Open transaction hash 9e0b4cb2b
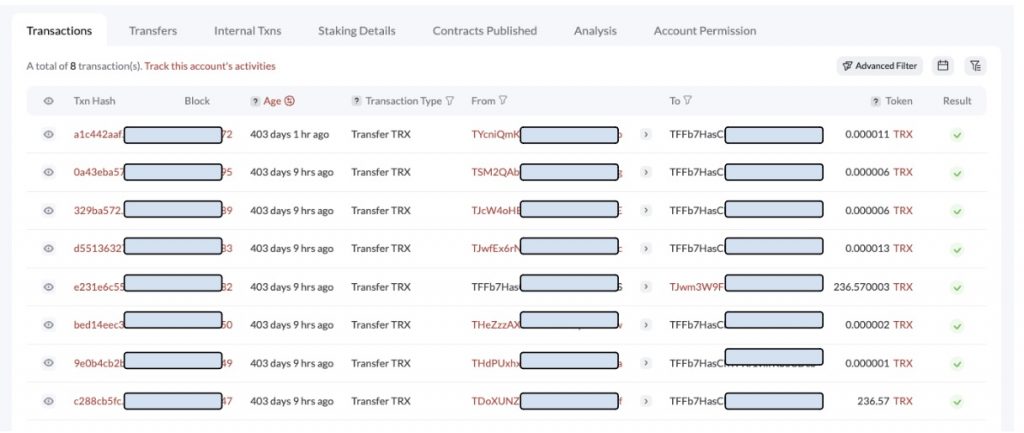 pos(99,363)
